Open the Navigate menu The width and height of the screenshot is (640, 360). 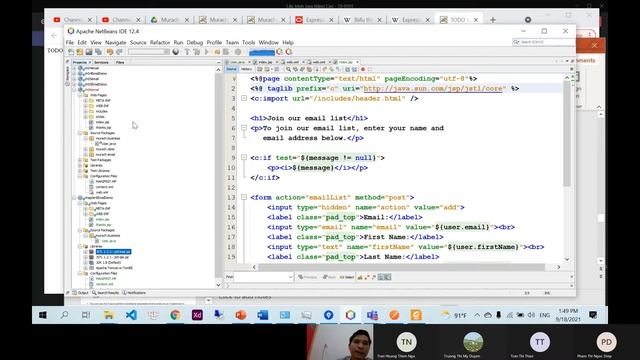pyautogui.click(x=116, y=42)
